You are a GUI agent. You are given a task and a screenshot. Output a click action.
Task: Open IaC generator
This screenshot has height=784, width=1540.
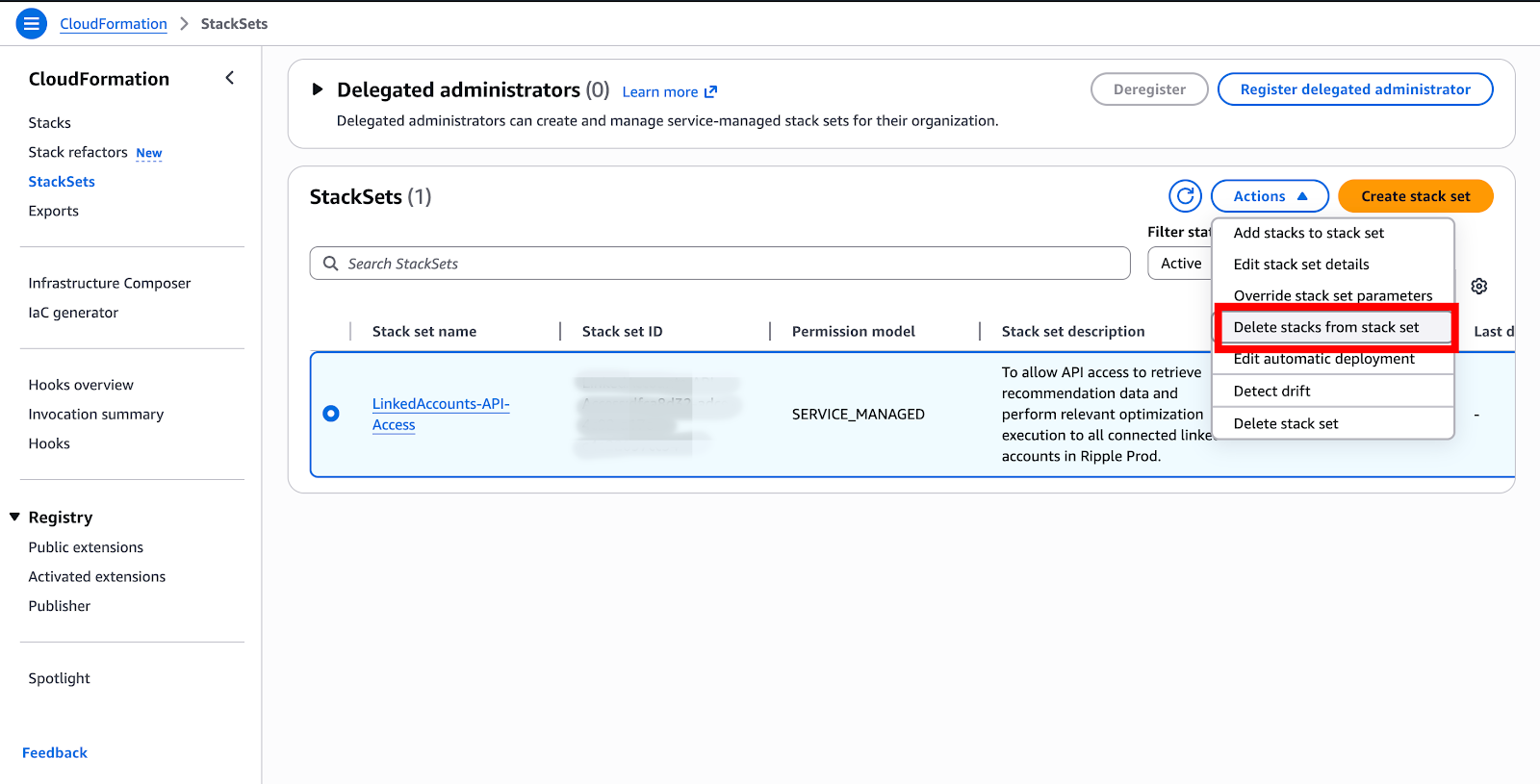[73, 313]
